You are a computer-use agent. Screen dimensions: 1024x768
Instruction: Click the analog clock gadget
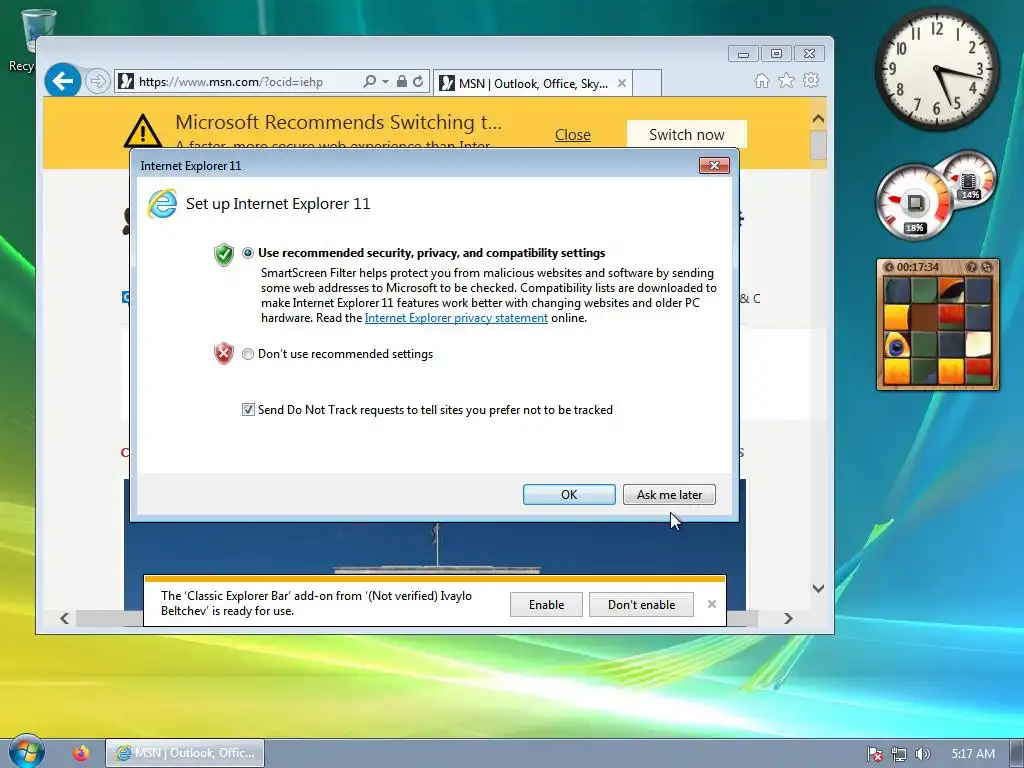pos(936,69)
